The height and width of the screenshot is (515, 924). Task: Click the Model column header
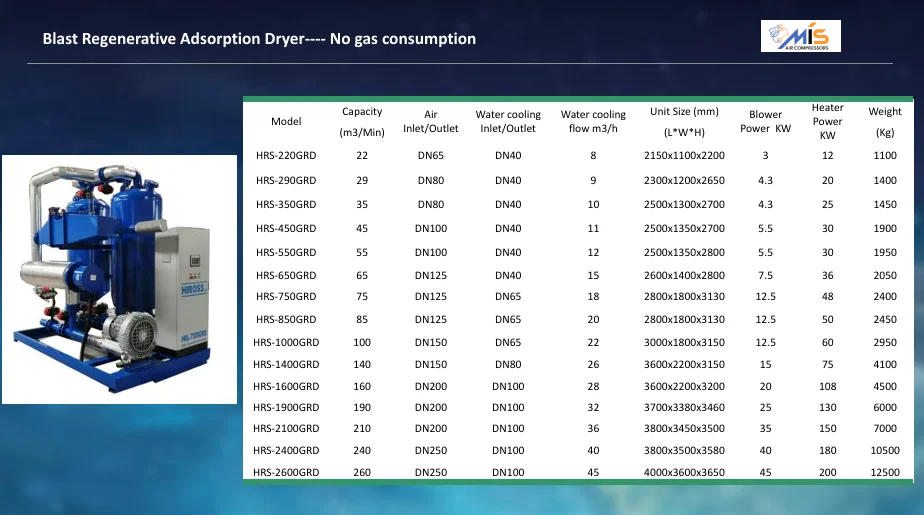click(286, 122)
